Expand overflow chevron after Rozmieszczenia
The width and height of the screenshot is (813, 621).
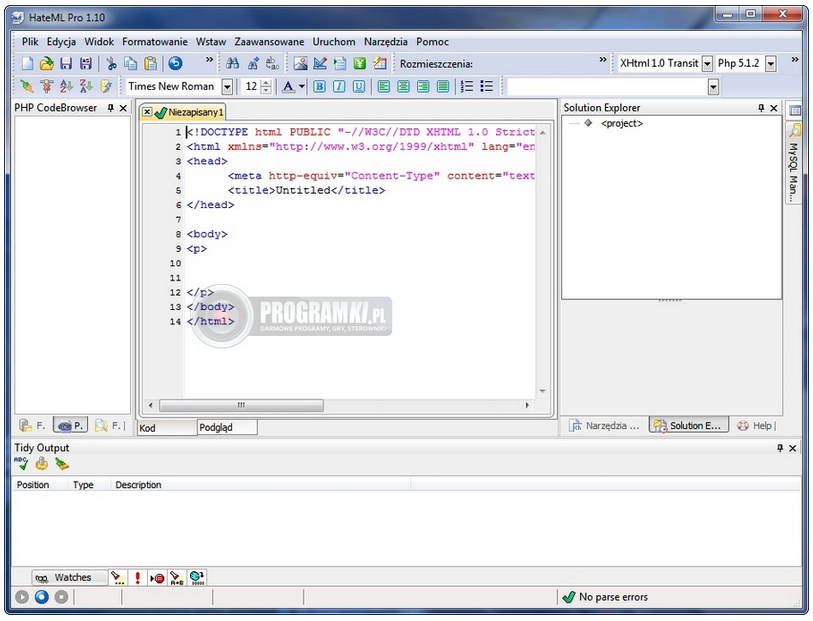(602, 60)
